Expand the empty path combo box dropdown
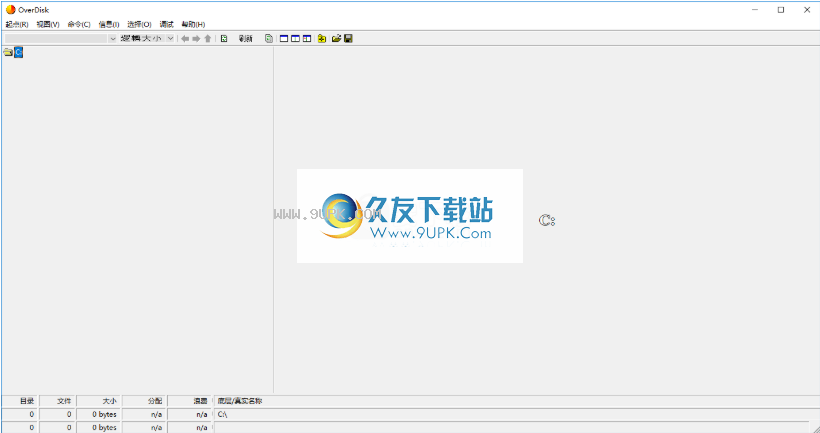The height and width of the screenshot is (433, 820). pos(112,39)
